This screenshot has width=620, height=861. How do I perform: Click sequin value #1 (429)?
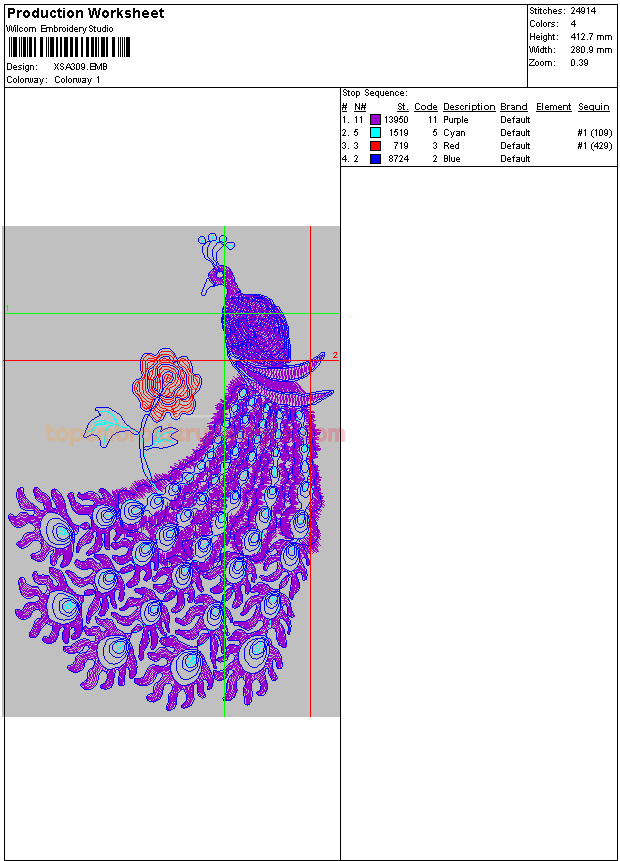click(594, 146)
